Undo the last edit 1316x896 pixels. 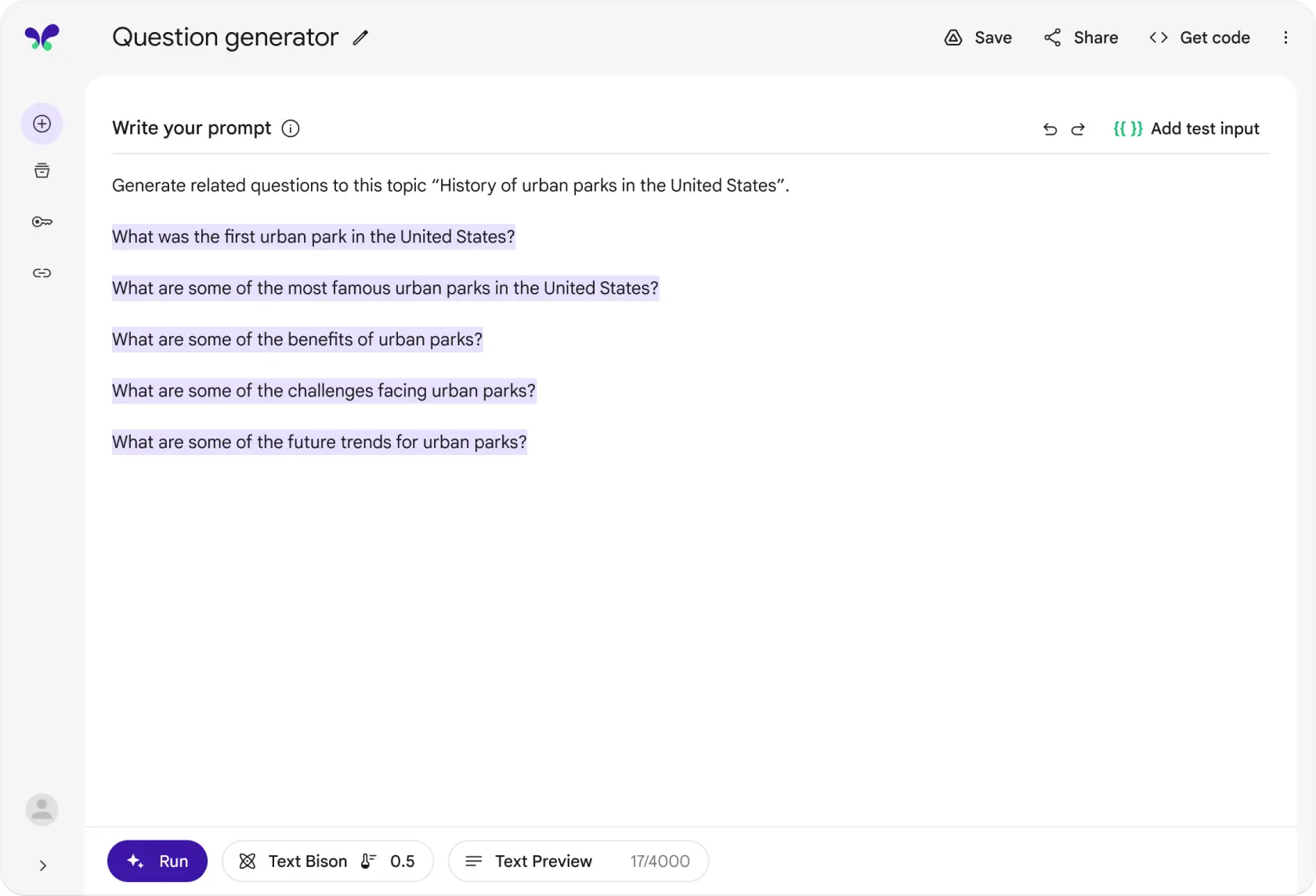tap(1050, 129)
